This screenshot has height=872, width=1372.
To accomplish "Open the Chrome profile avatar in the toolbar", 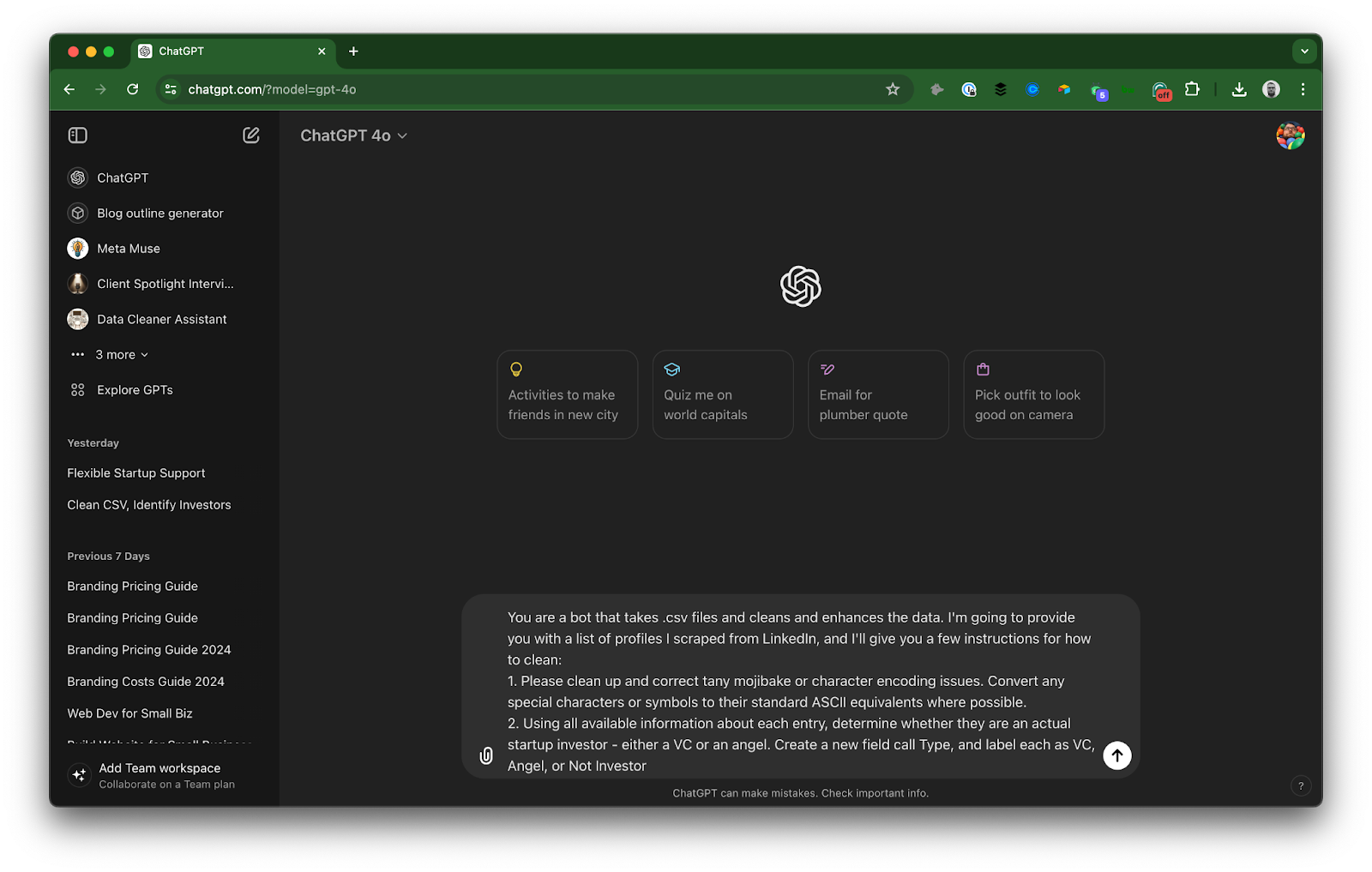I will click(1272, 89).
